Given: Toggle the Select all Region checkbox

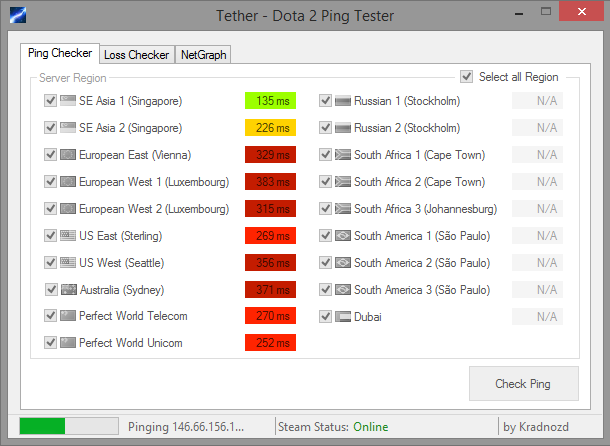Looking at the screenshot, I should pyautogui.click(x=467, y=77).
